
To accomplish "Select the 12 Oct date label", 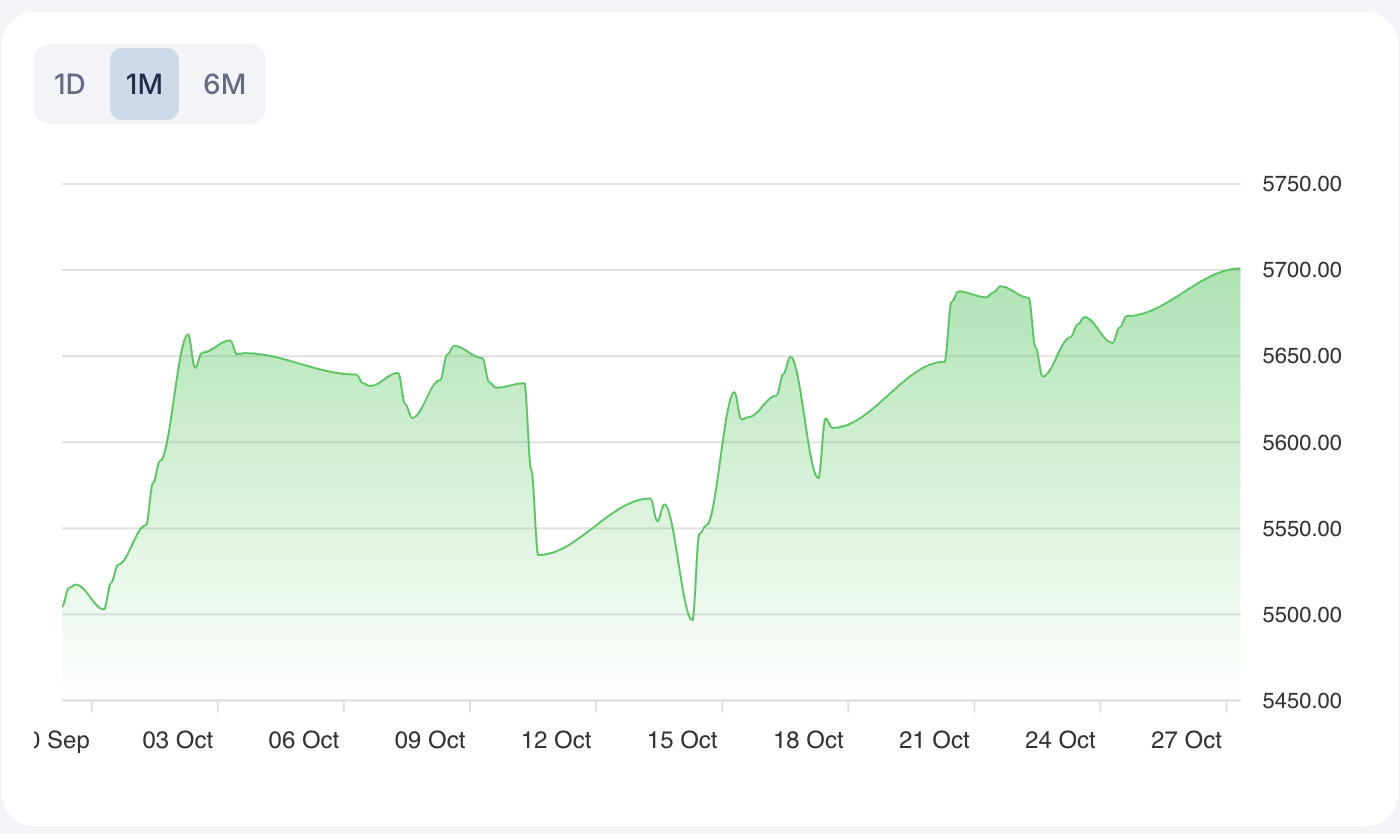I will click(x=556, y=741).
